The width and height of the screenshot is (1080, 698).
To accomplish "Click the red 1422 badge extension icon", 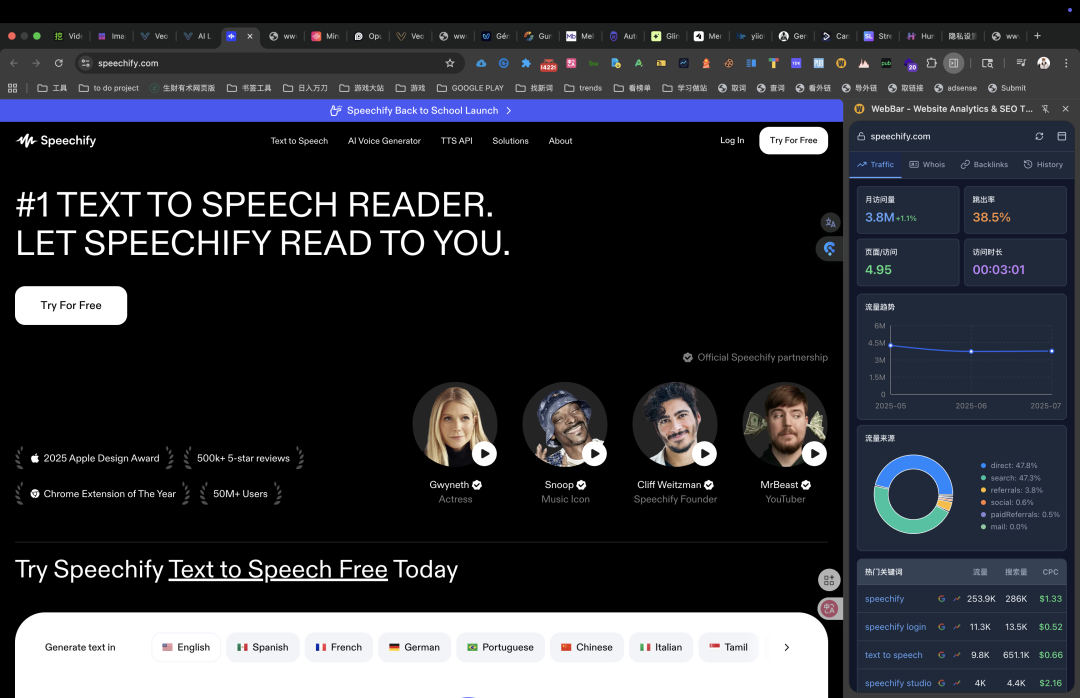I will 548,65.
